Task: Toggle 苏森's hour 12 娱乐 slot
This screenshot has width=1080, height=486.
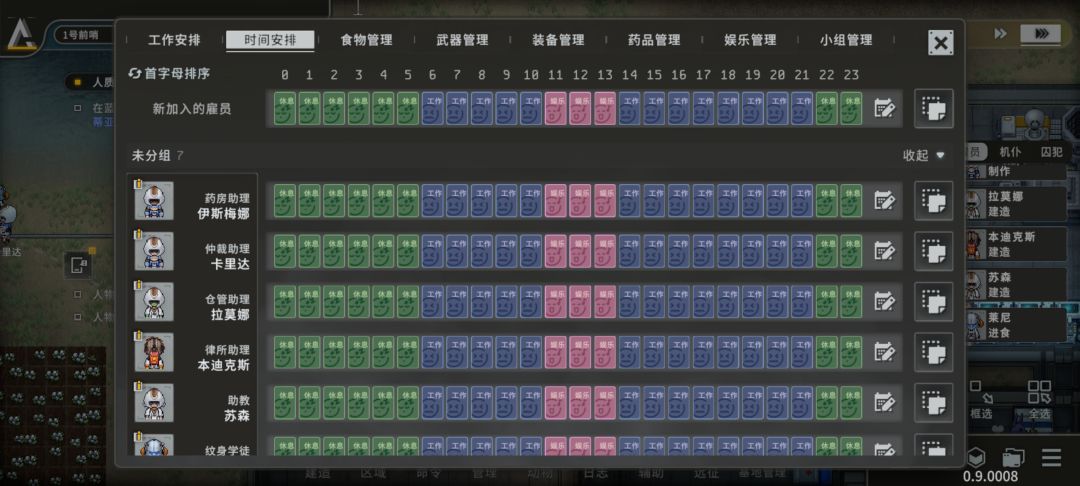Action: coord(581,402)
